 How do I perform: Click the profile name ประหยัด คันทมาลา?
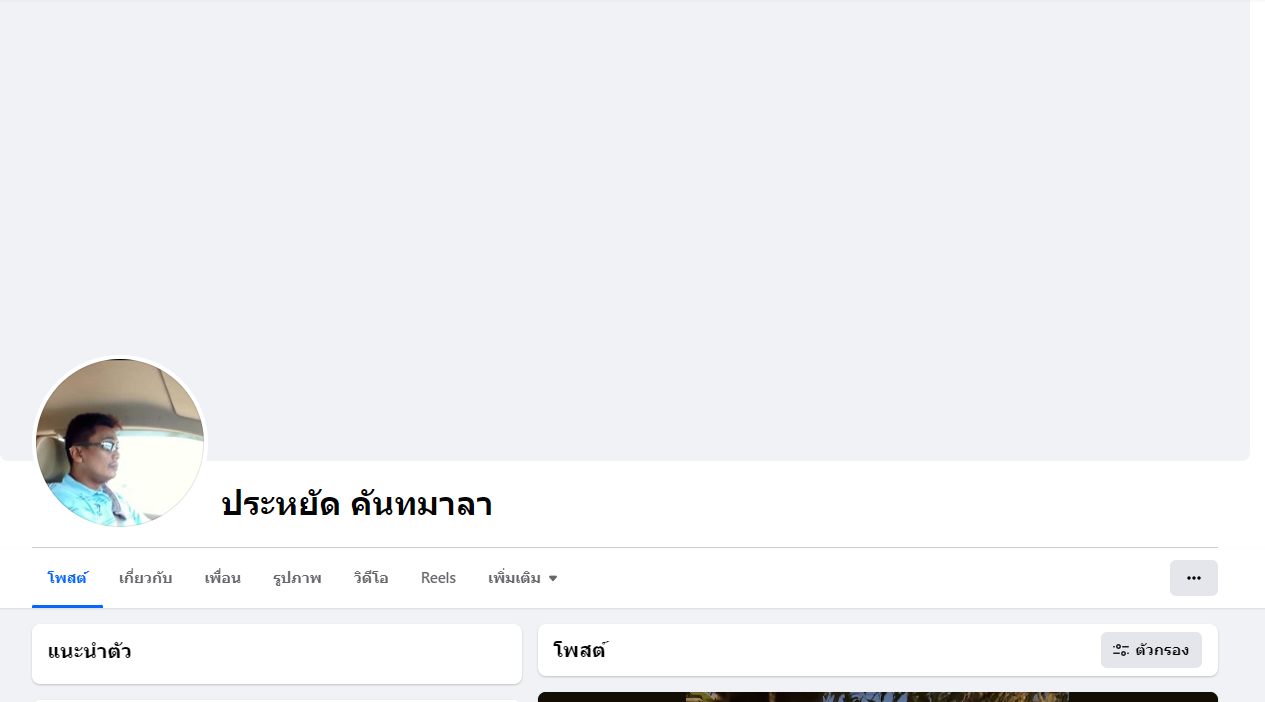click(356, 504)
